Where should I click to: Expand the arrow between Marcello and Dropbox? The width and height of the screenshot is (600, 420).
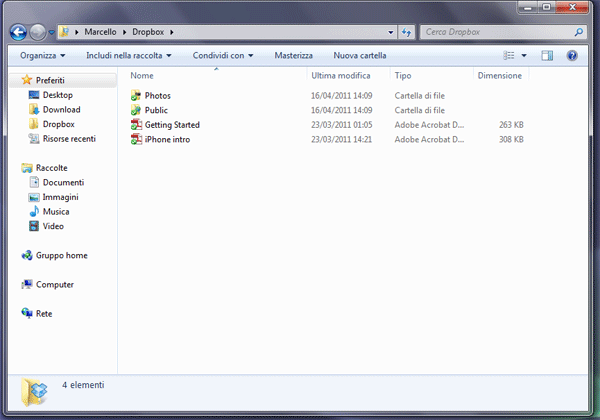click(124, 32)
